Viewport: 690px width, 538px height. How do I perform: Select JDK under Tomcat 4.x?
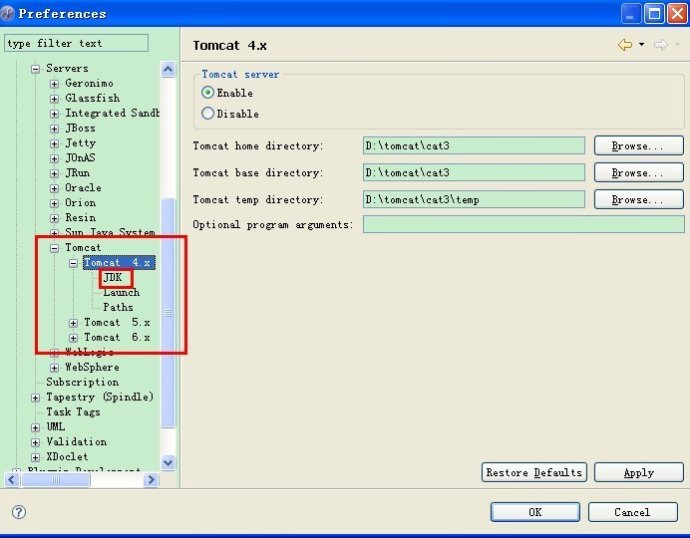pos(113,278)
